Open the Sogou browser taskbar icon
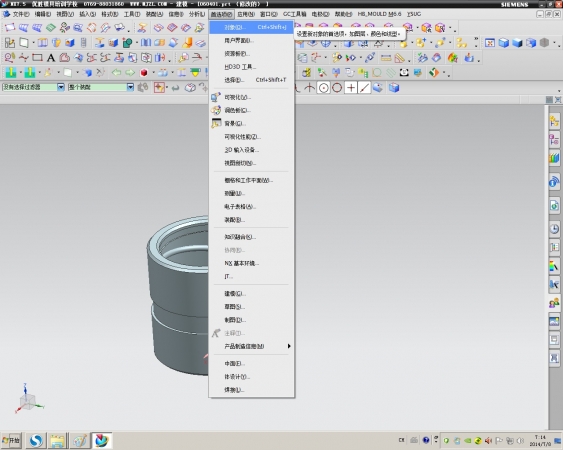This screenshot has height=450, width=563. tap(36, 440)
